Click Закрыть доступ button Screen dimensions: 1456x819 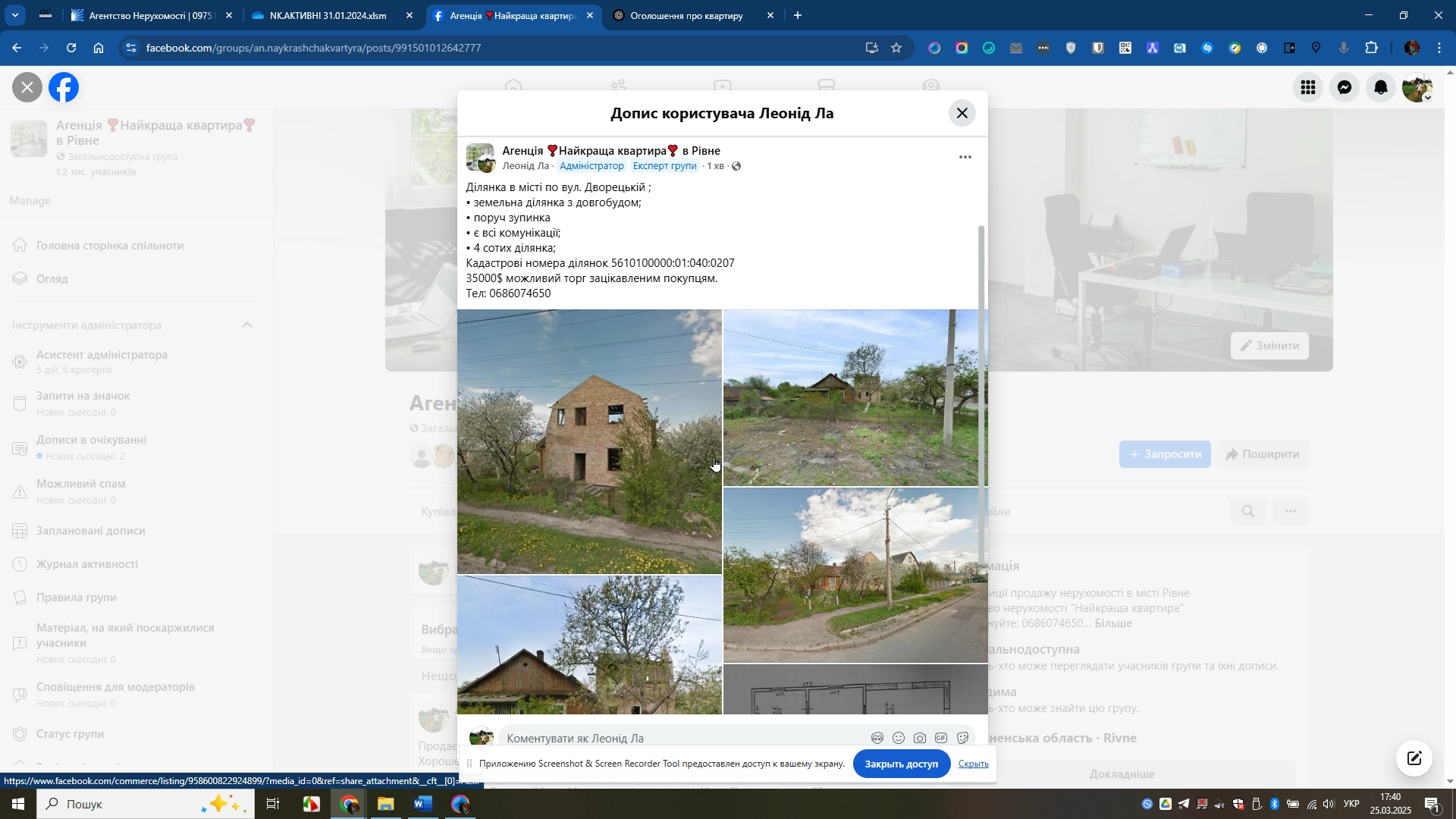coord(901,764)
